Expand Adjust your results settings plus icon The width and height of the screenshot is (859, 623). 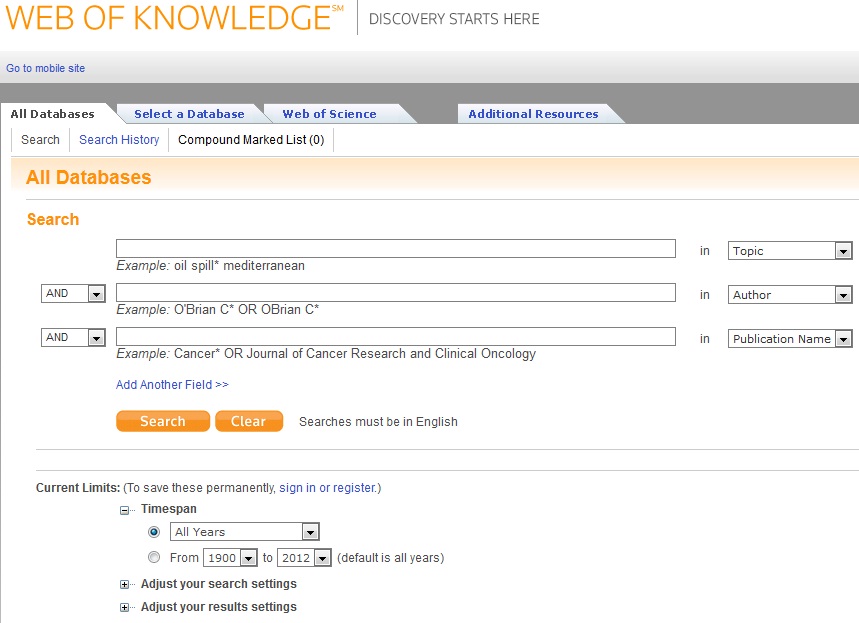pyautogui.click(x=125, y=608)
